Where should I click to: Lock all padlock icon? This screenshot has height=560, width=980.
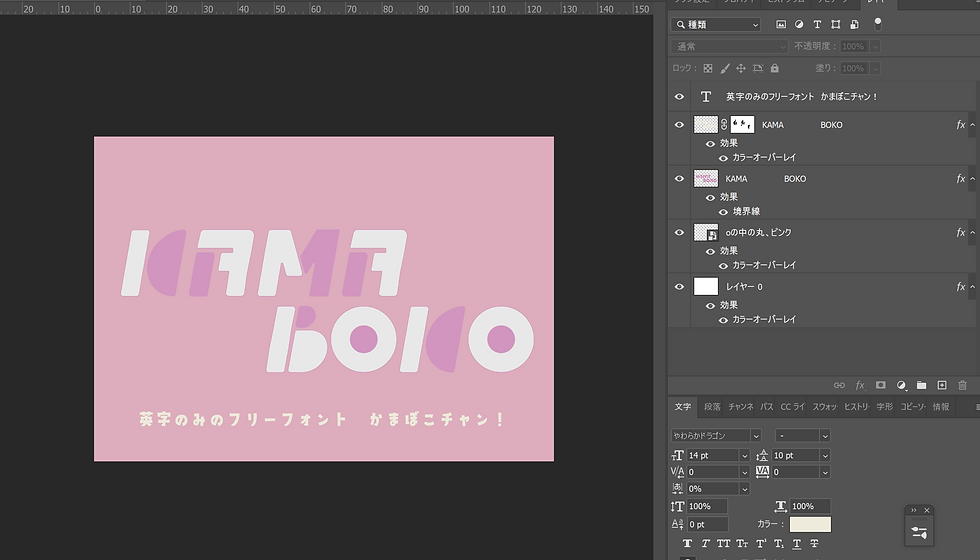[775, 68]
